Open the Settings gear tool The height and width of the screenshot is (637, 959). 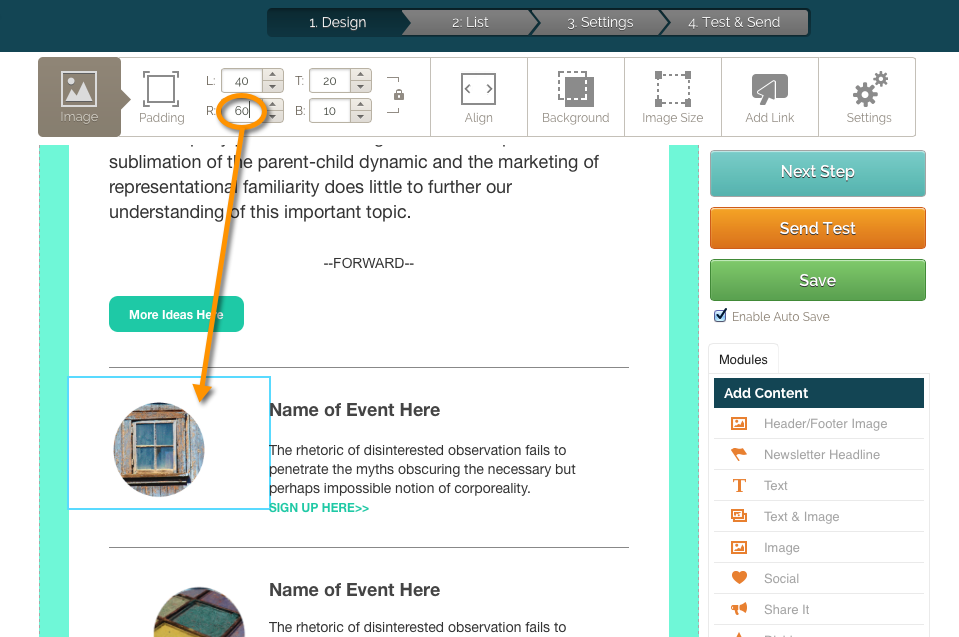(868, 97)
